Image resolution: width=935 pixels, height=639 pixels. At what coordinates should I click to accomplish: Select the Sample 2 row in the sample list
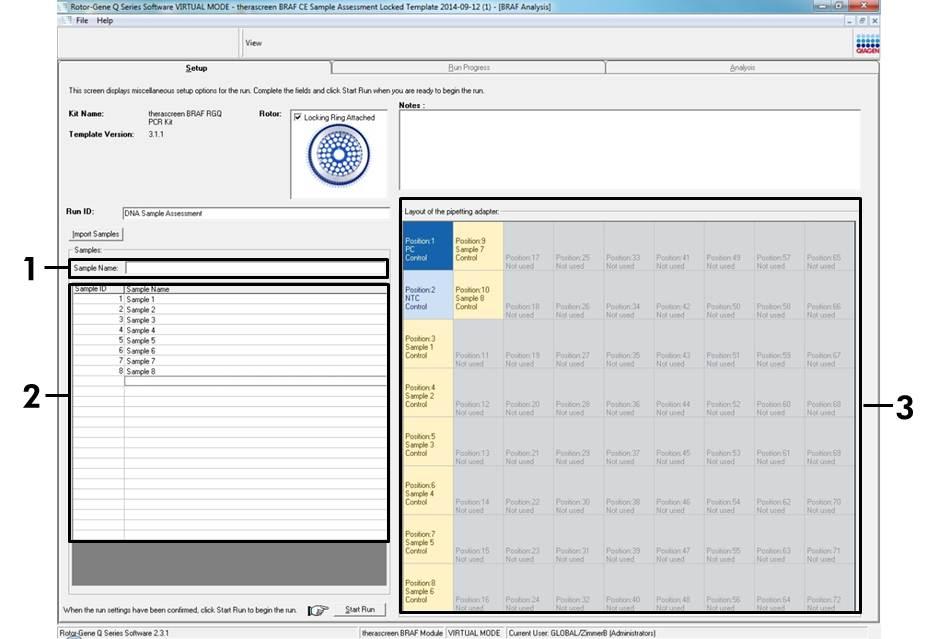click(230, 310)
